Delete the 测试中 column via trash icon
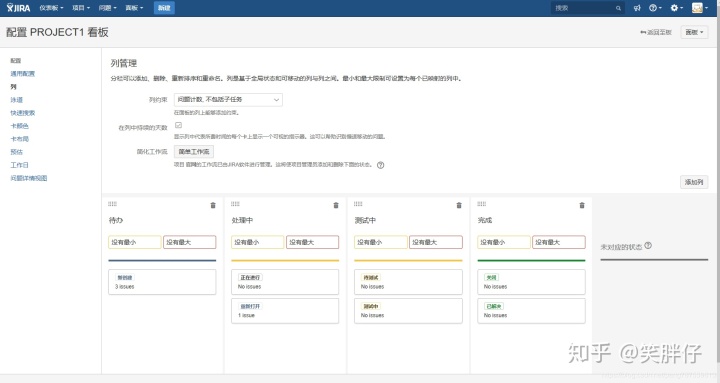Image resolution: width=720 pixels, height=383 pixels. coord(459,205)
